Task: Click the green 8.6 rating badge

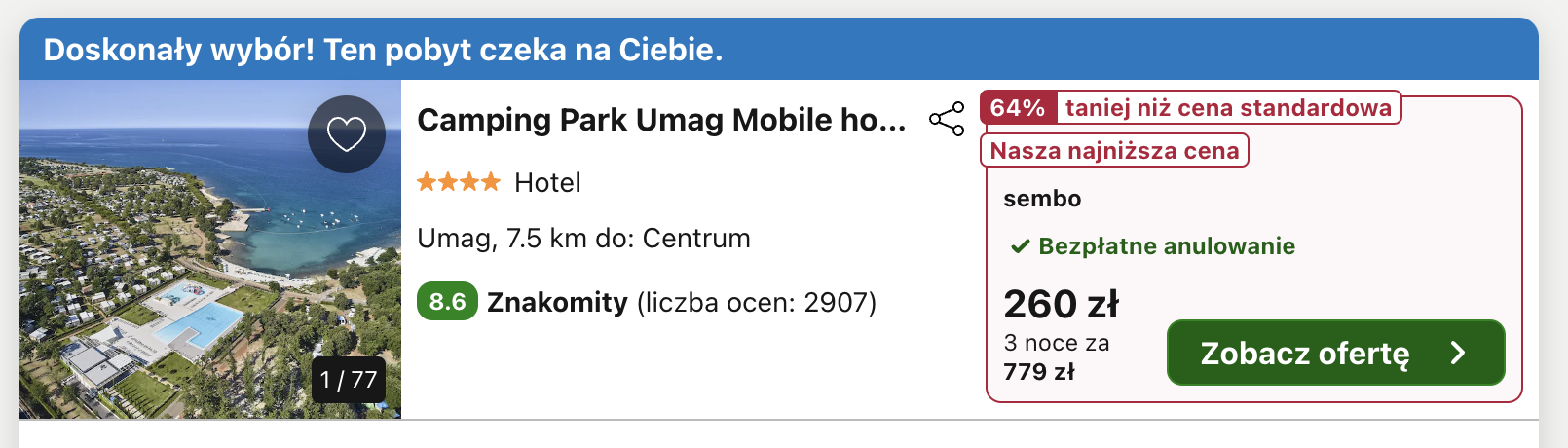Action: pos(447,302)
